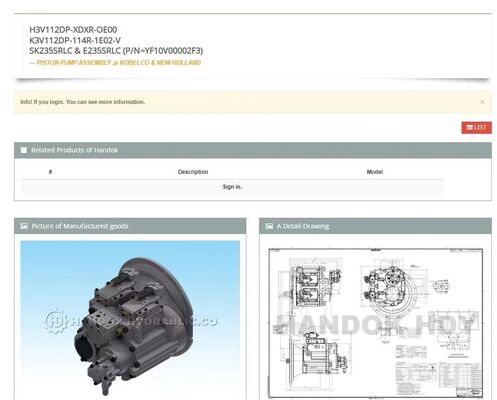Image resolution: width=497 pixels, height=400 pixels.
Task: Click the Related Products of Handok heading
Action: 75,150
